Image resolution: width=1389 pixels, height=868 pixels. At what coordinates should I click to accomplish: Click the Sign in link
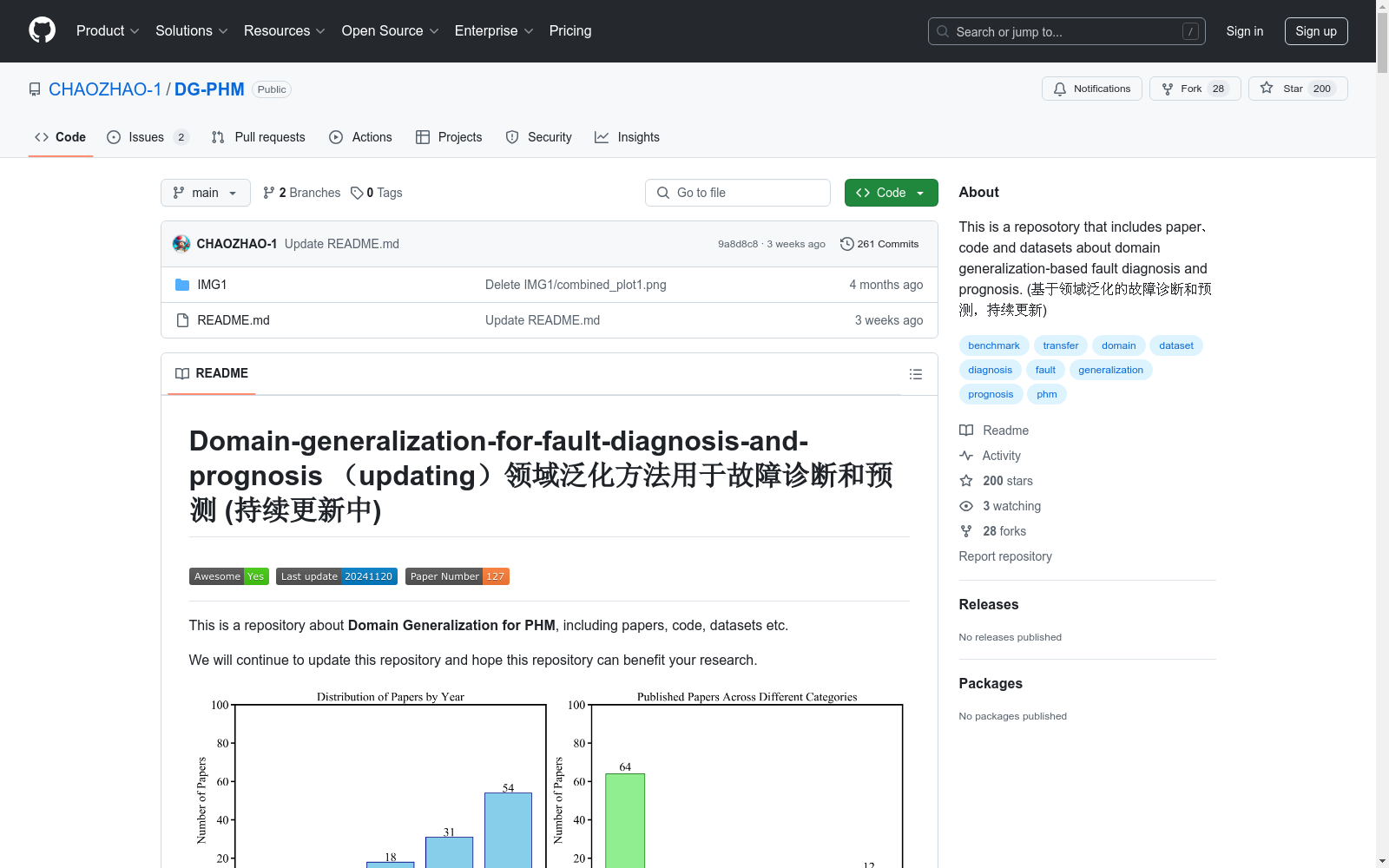(x=1245, y=31)
